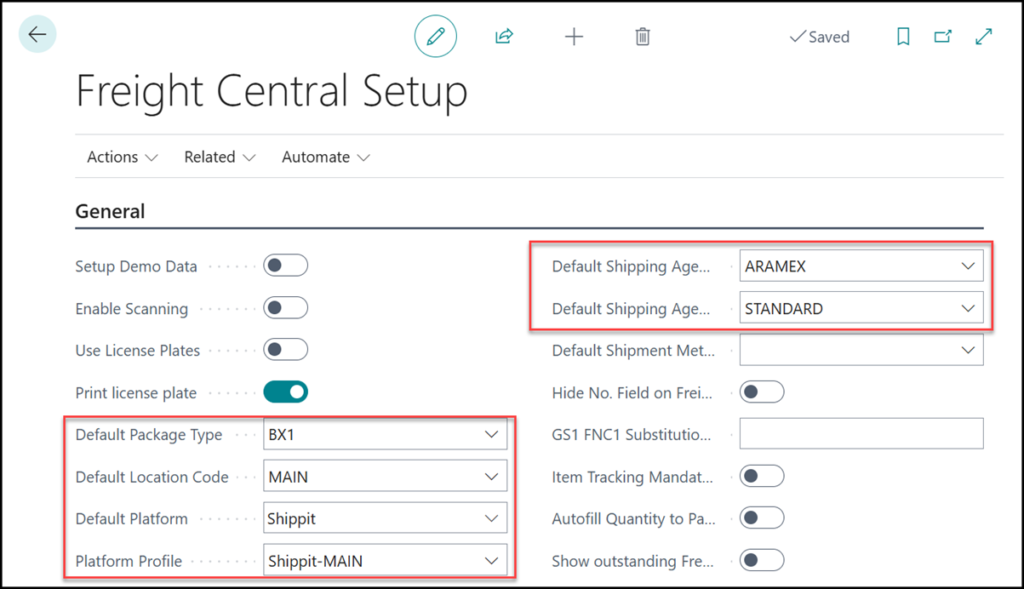The image size is (1024, 589).
Task: Enable the Setup Demo Data toggle
Action: (x=285, y=266)
